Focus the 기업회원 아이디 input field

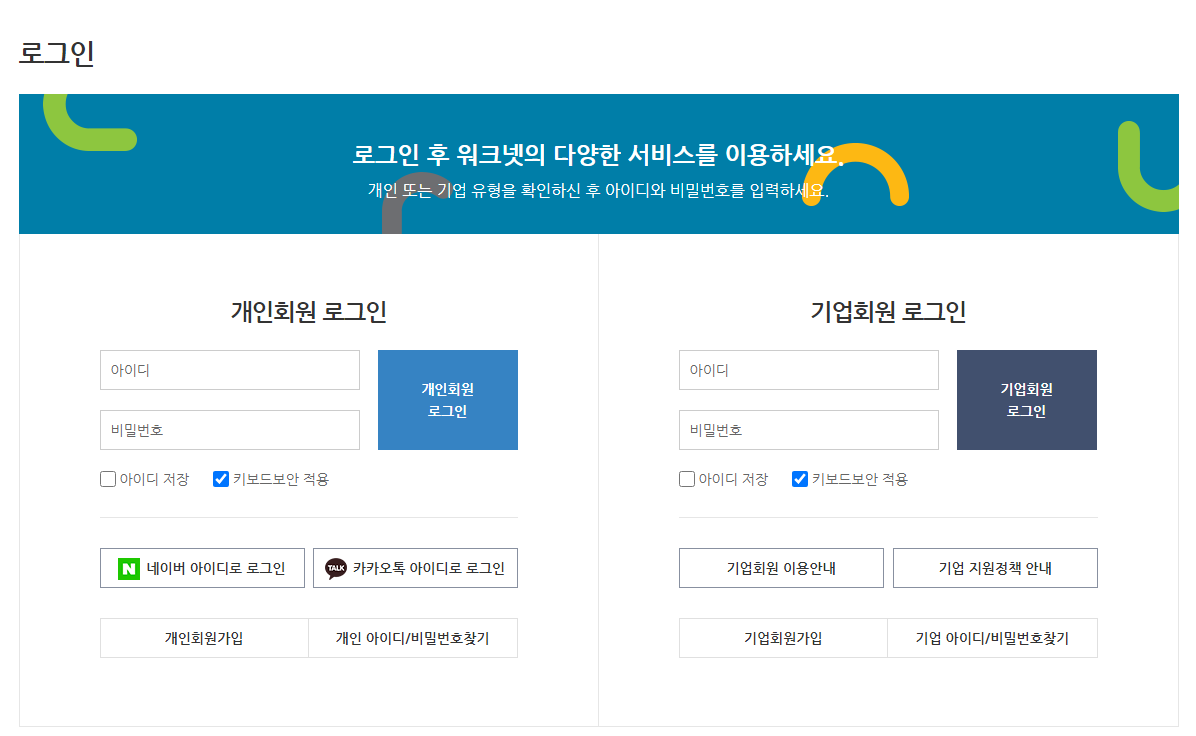point(809,370)
